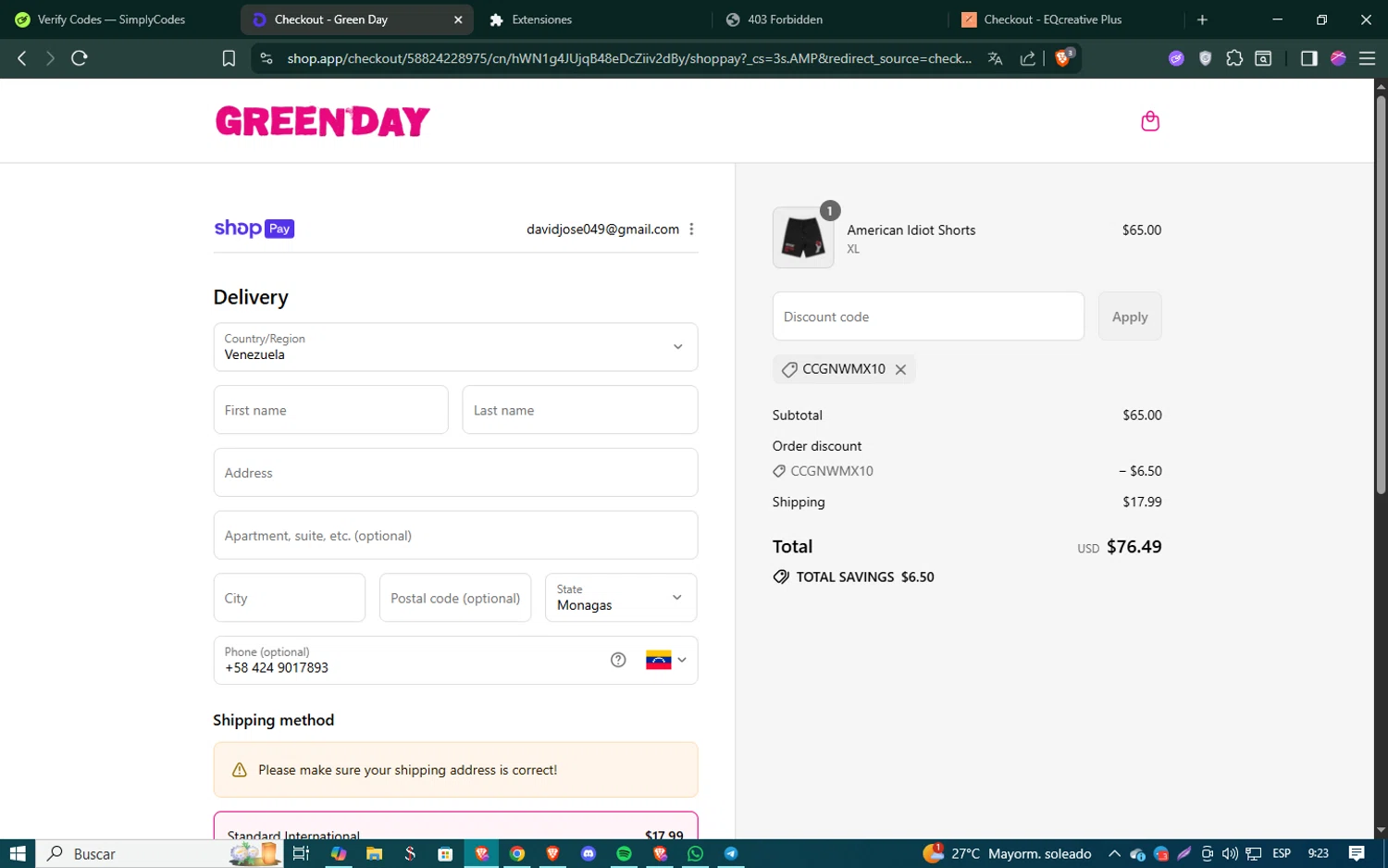
Task: Open the weather widget showing 27°C
Action: 1008,853
